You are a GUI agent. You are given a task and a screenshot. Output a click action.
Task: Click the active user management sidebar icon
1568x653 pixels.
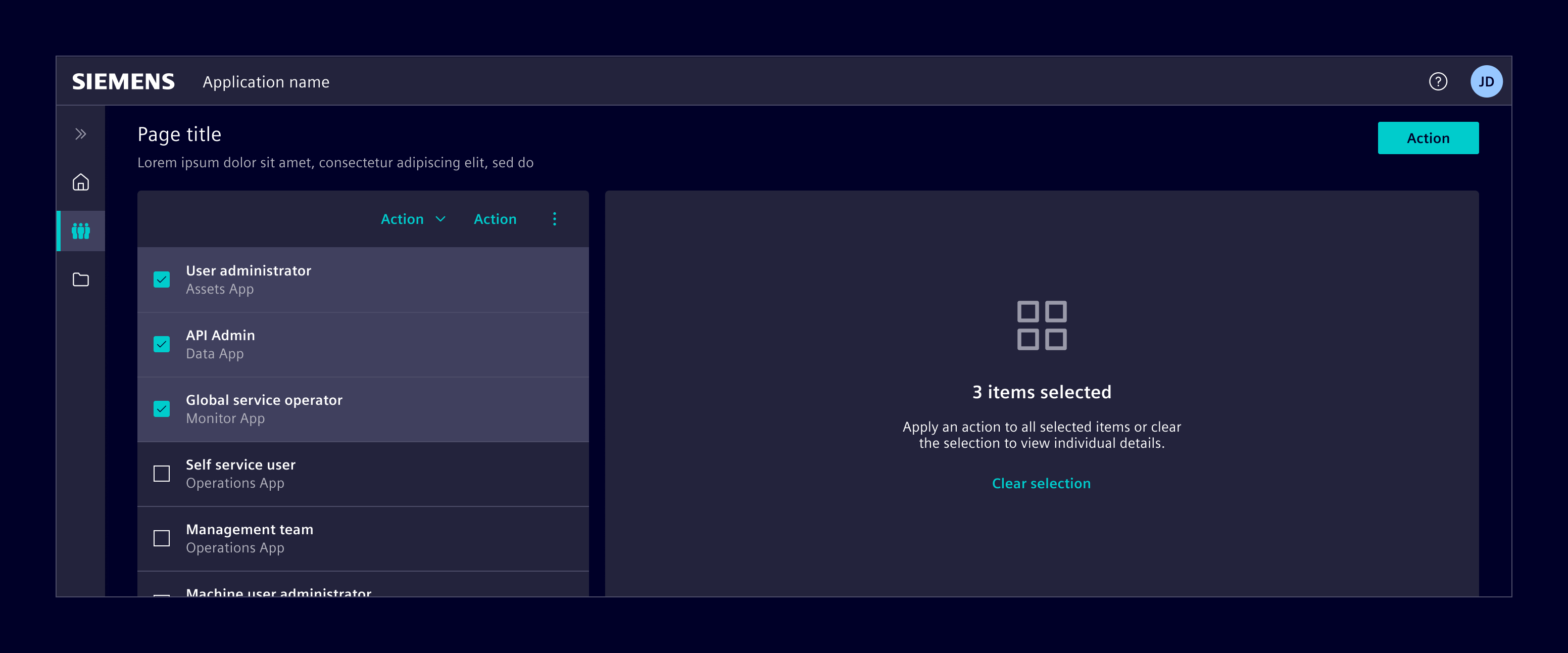pyautogui.click(x=80, y=231)
